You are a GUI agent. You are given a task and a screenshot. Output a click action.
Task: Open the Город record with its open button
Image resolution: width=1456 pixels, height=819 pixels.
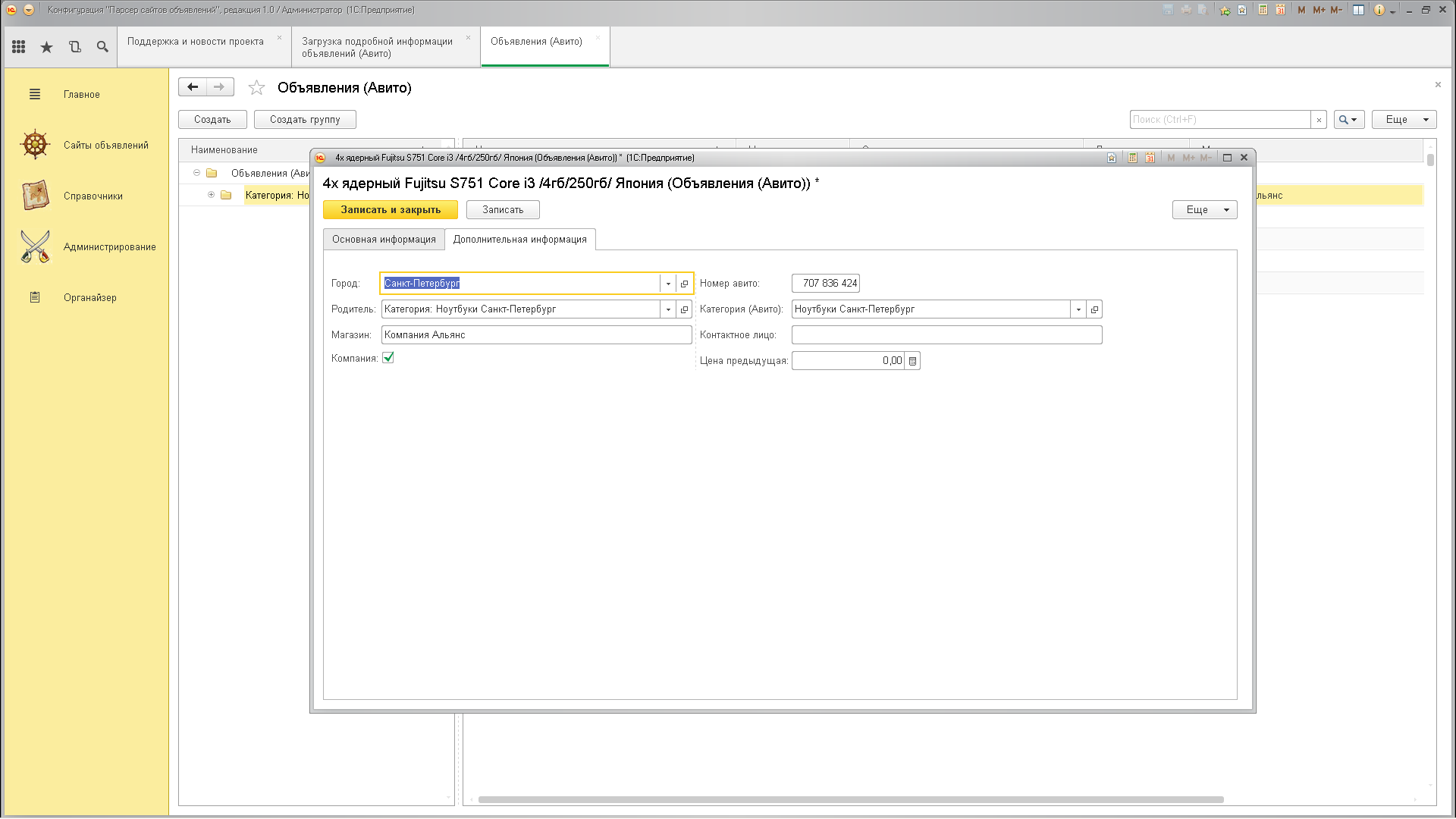(684, 284)
